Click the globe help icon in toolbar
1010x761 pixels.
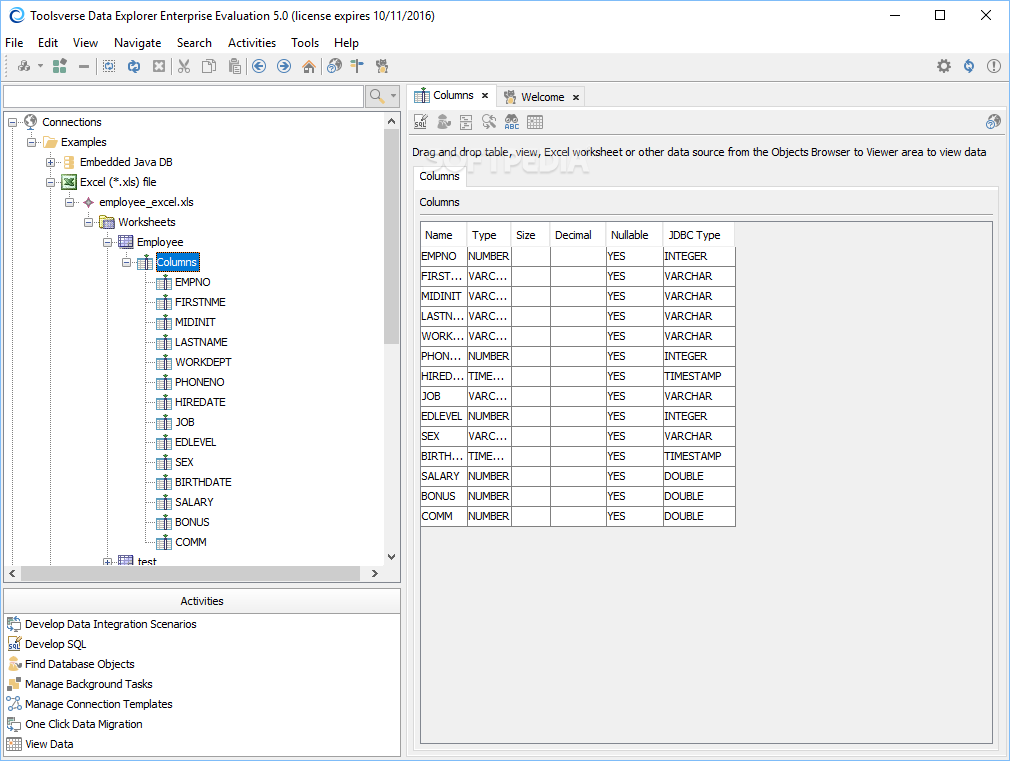point(334,66)
